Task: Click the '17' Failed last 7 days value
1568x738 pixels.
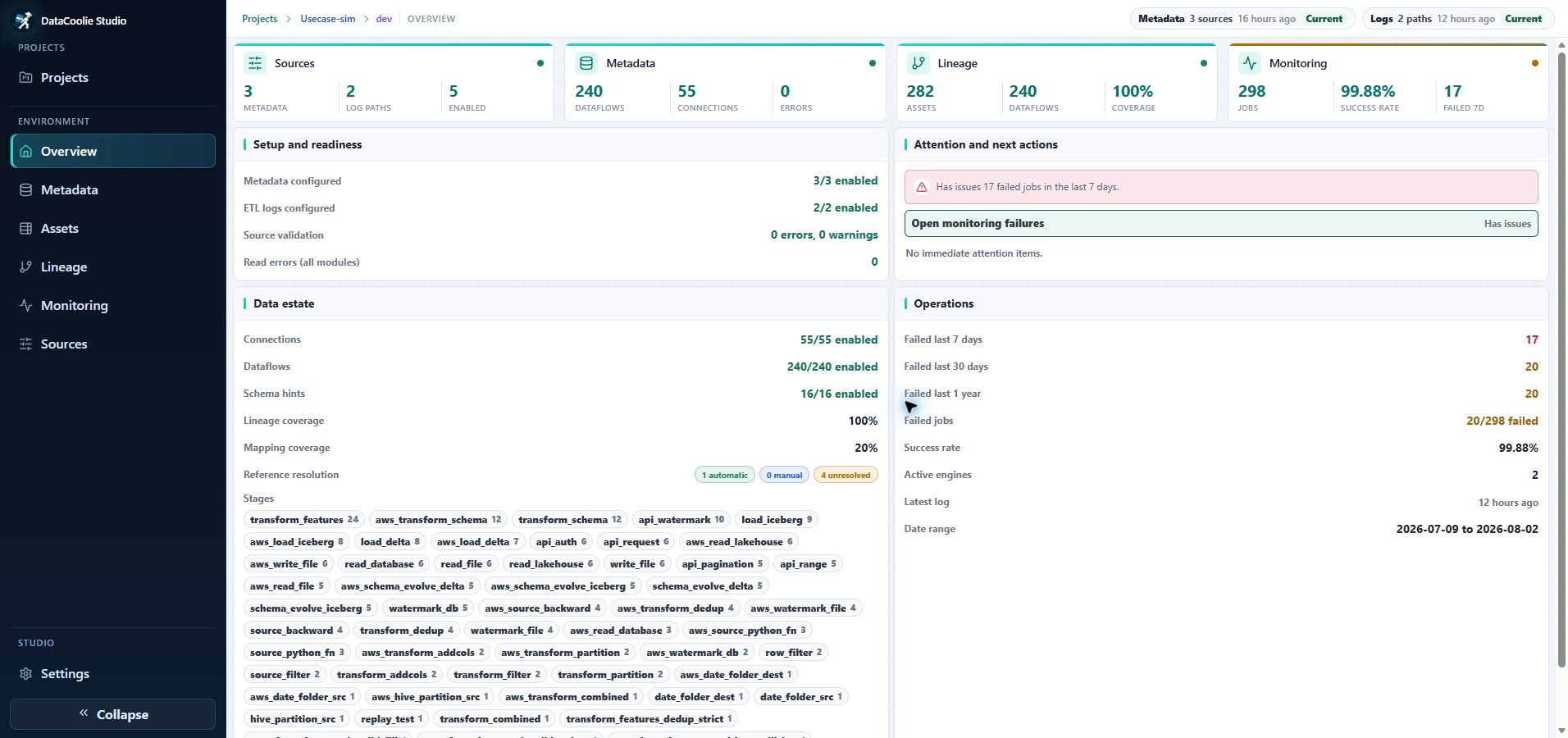Action: point(1531,339)
